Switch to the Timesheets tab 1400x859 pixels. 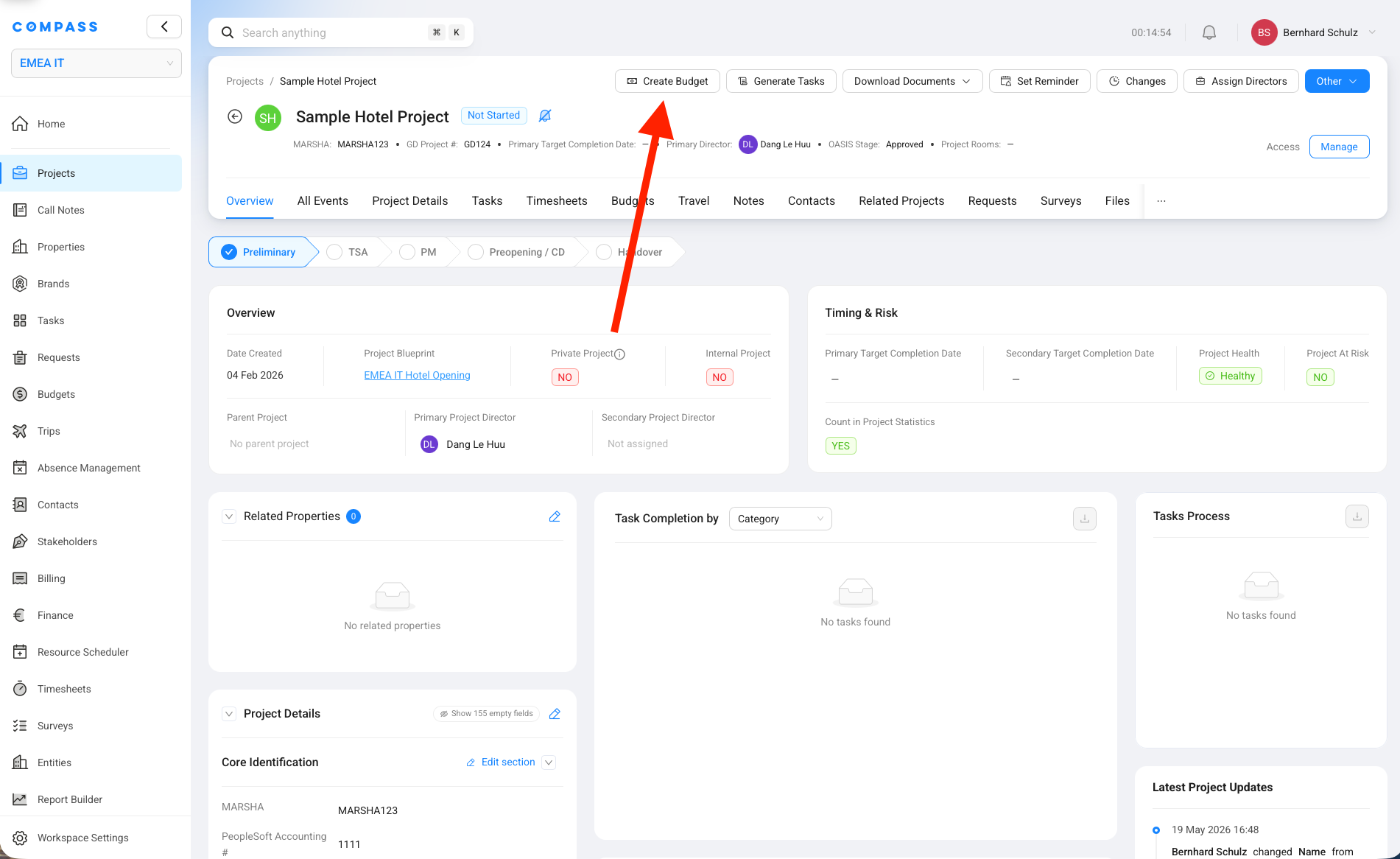557,201
